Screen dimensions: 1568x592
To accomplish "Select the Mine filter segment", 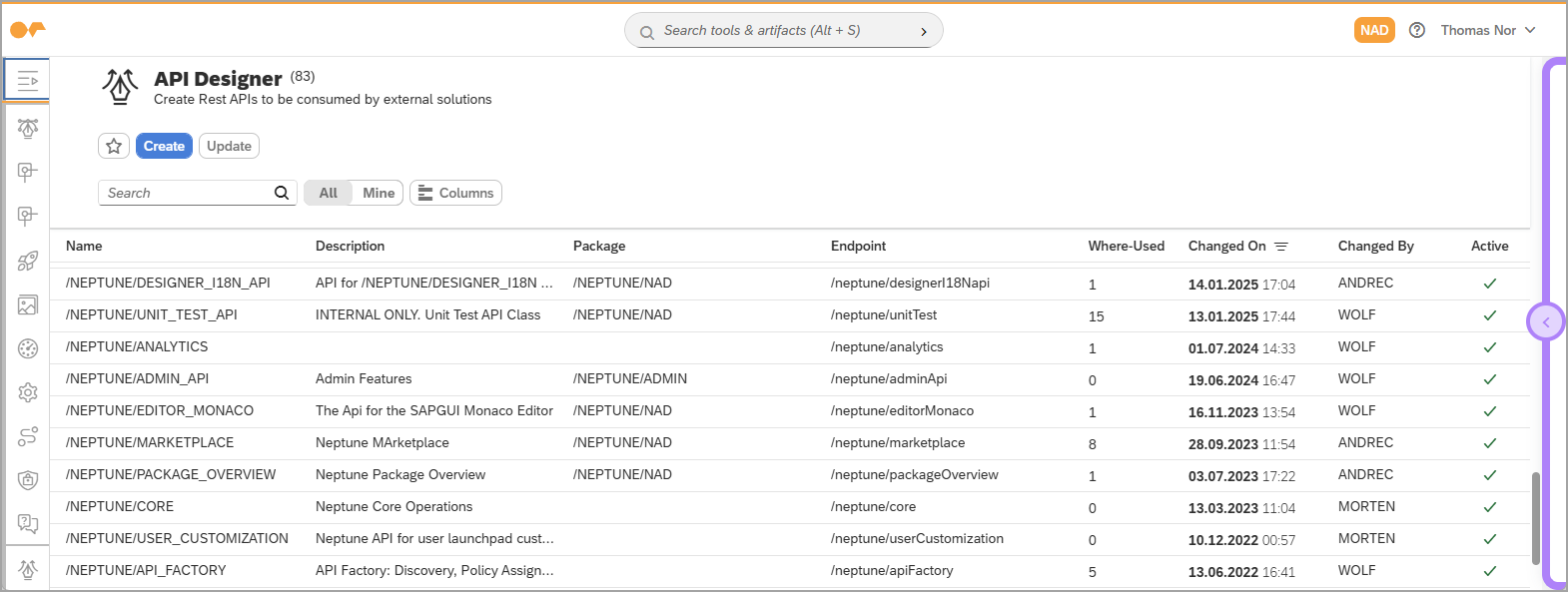I will [x=379, y=193].
